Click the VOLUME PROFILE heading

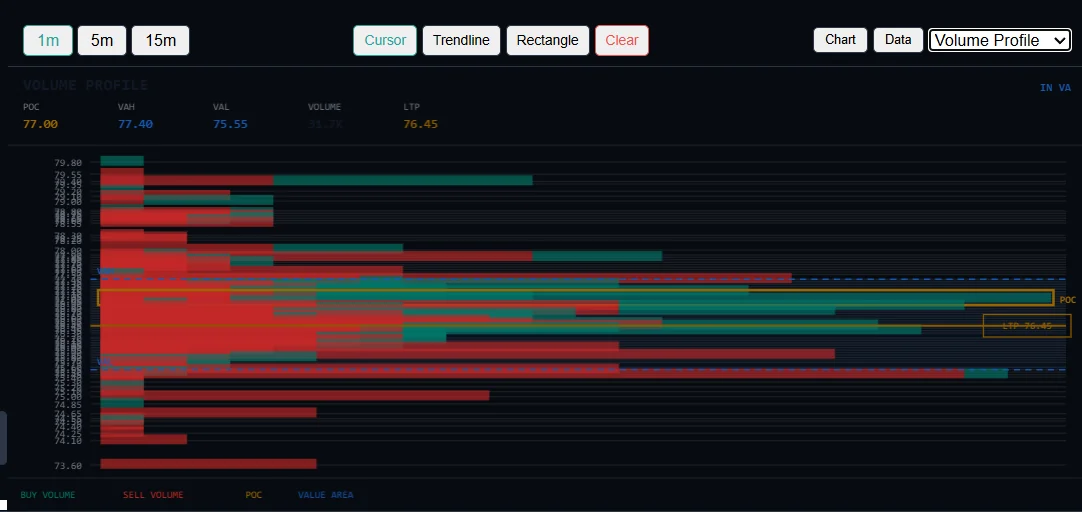86,86
